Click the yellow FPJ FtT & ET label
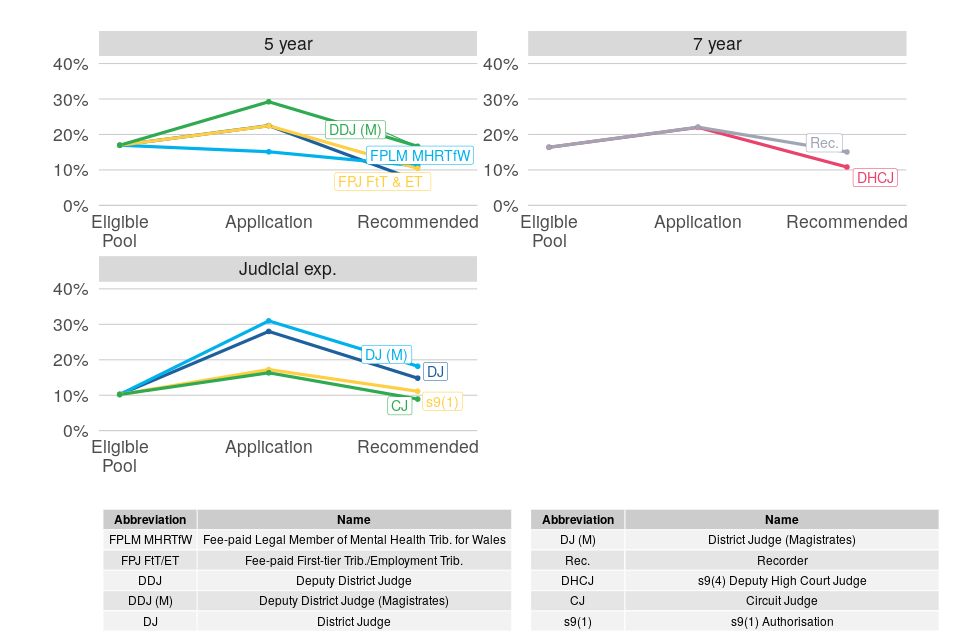960x640 pixels. 382,182
